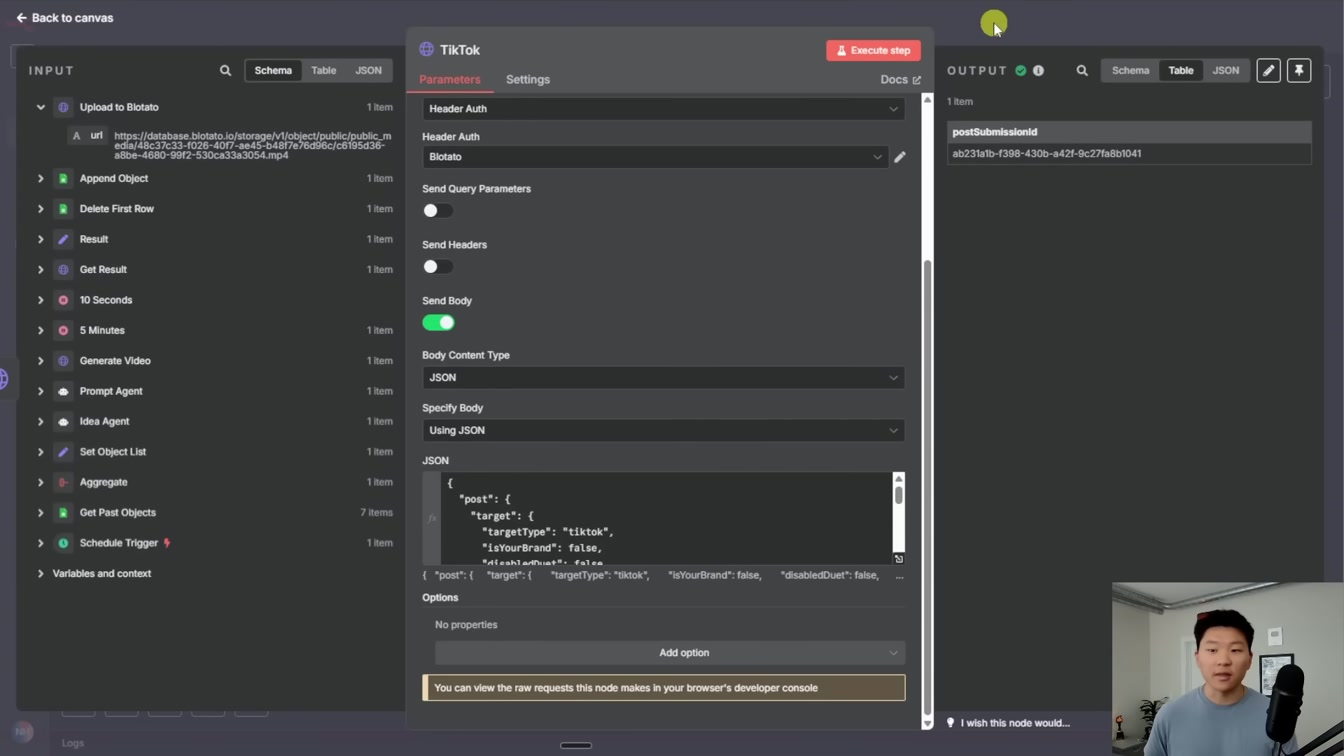The image size is (1344, 756).
Task: Edit output with the pencil button
Action: point(1268,71)
